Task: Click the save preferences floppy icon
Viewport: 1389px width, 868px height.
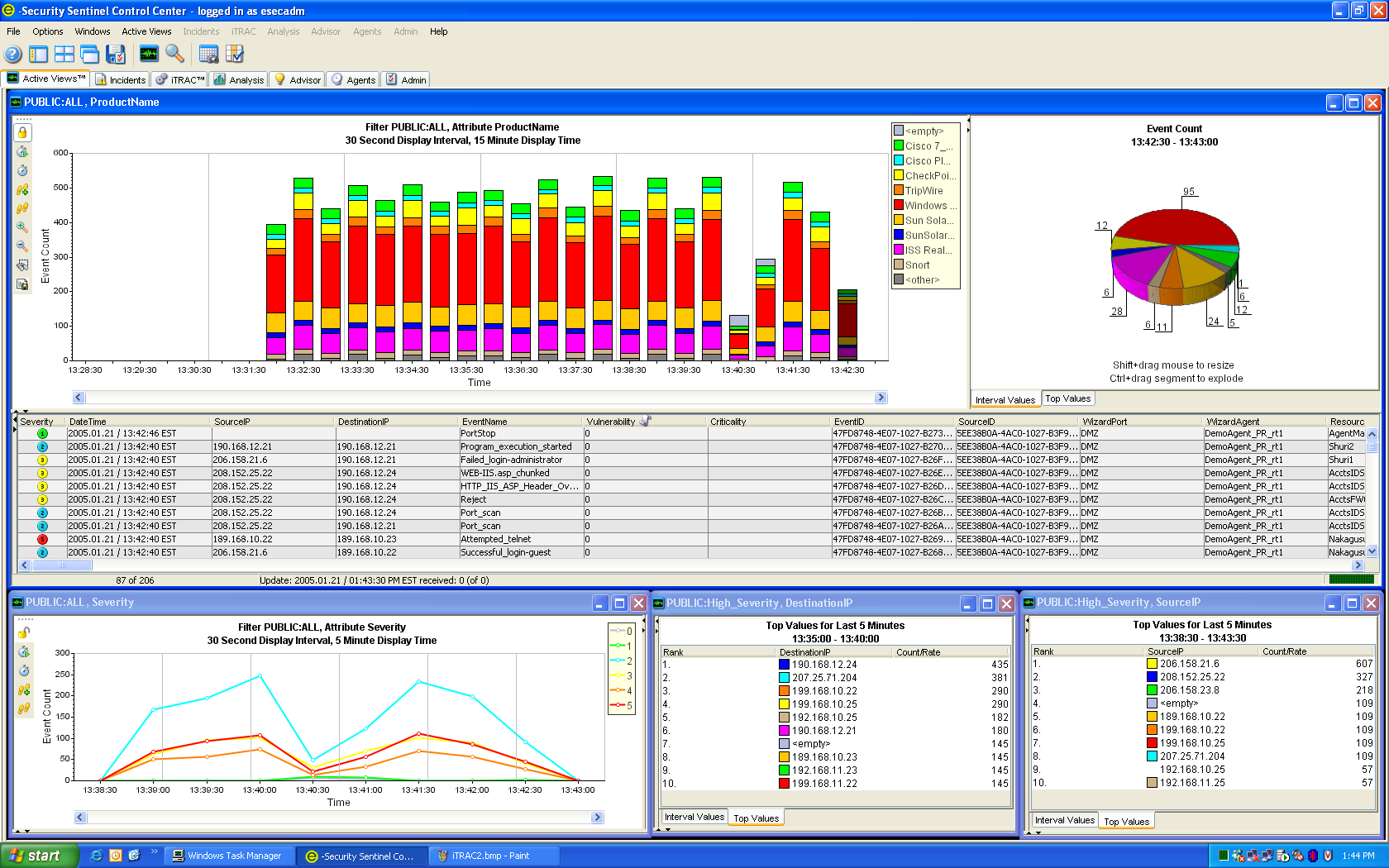Action: click(116, 55)
